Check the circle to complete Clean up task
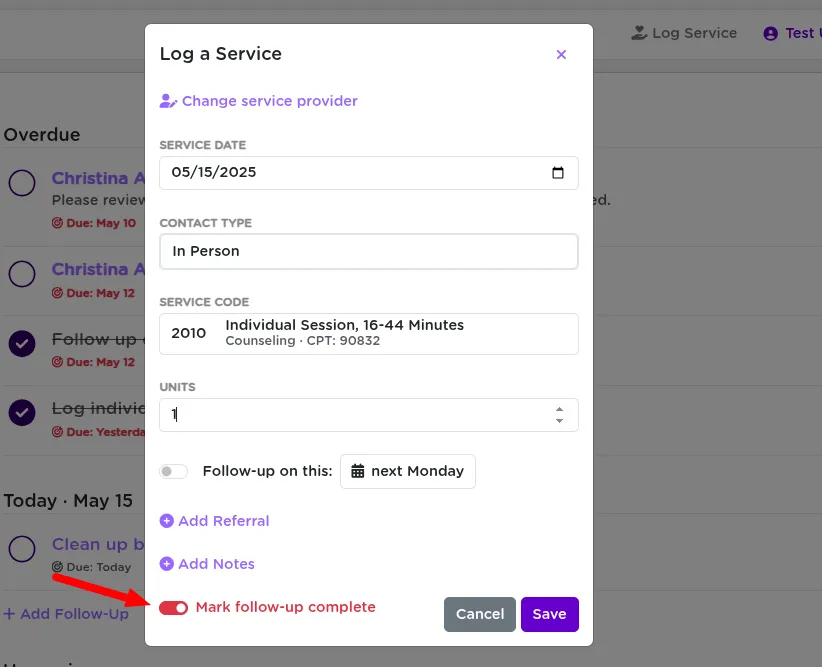 click(x=21, y=550)
